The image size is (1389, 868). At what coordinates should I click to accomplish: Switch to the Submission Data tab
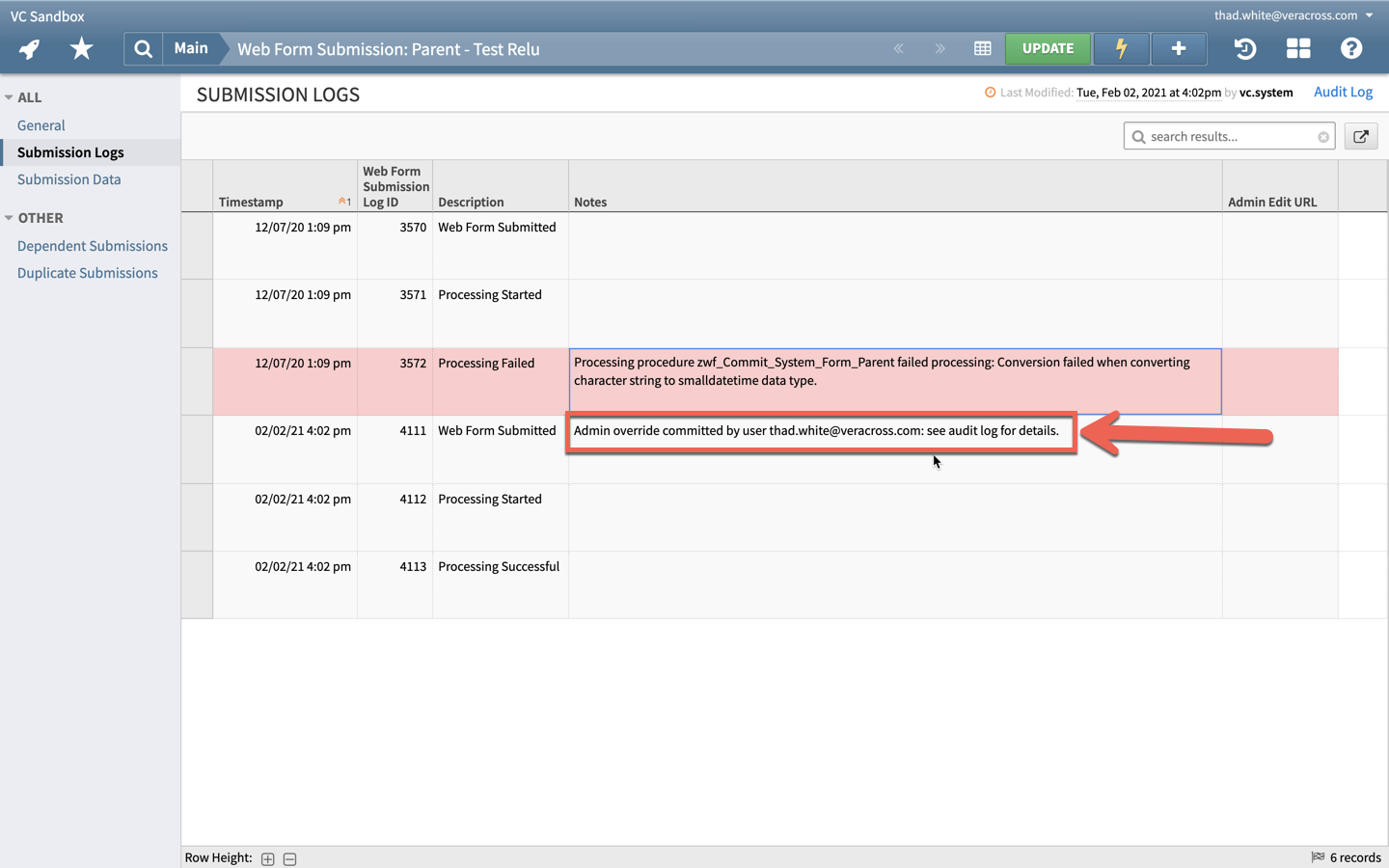coord(68,178)
